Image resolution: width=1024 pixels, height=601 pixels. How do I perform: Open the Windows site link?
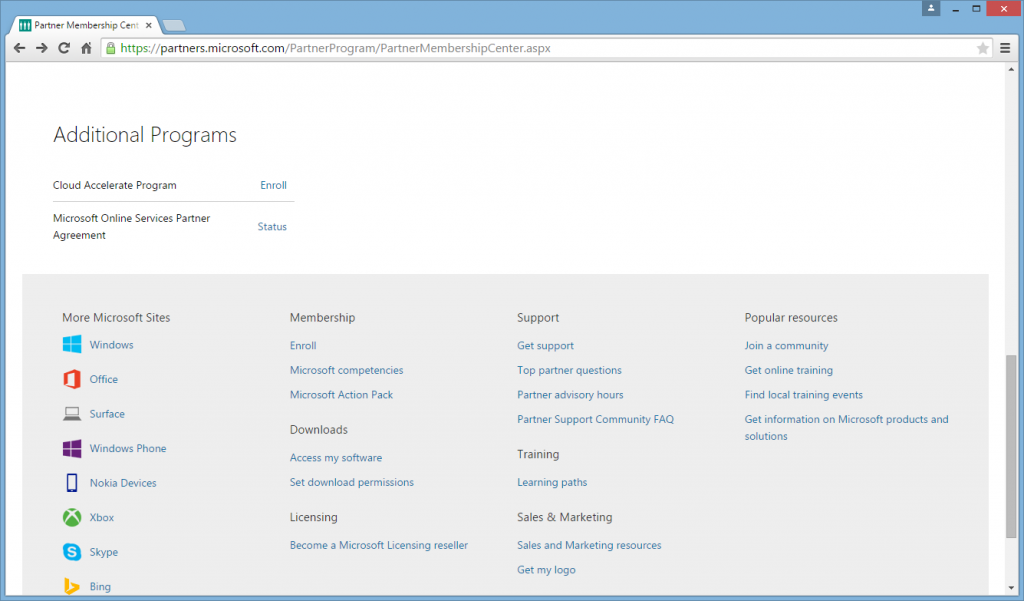(x=111, y=345)
